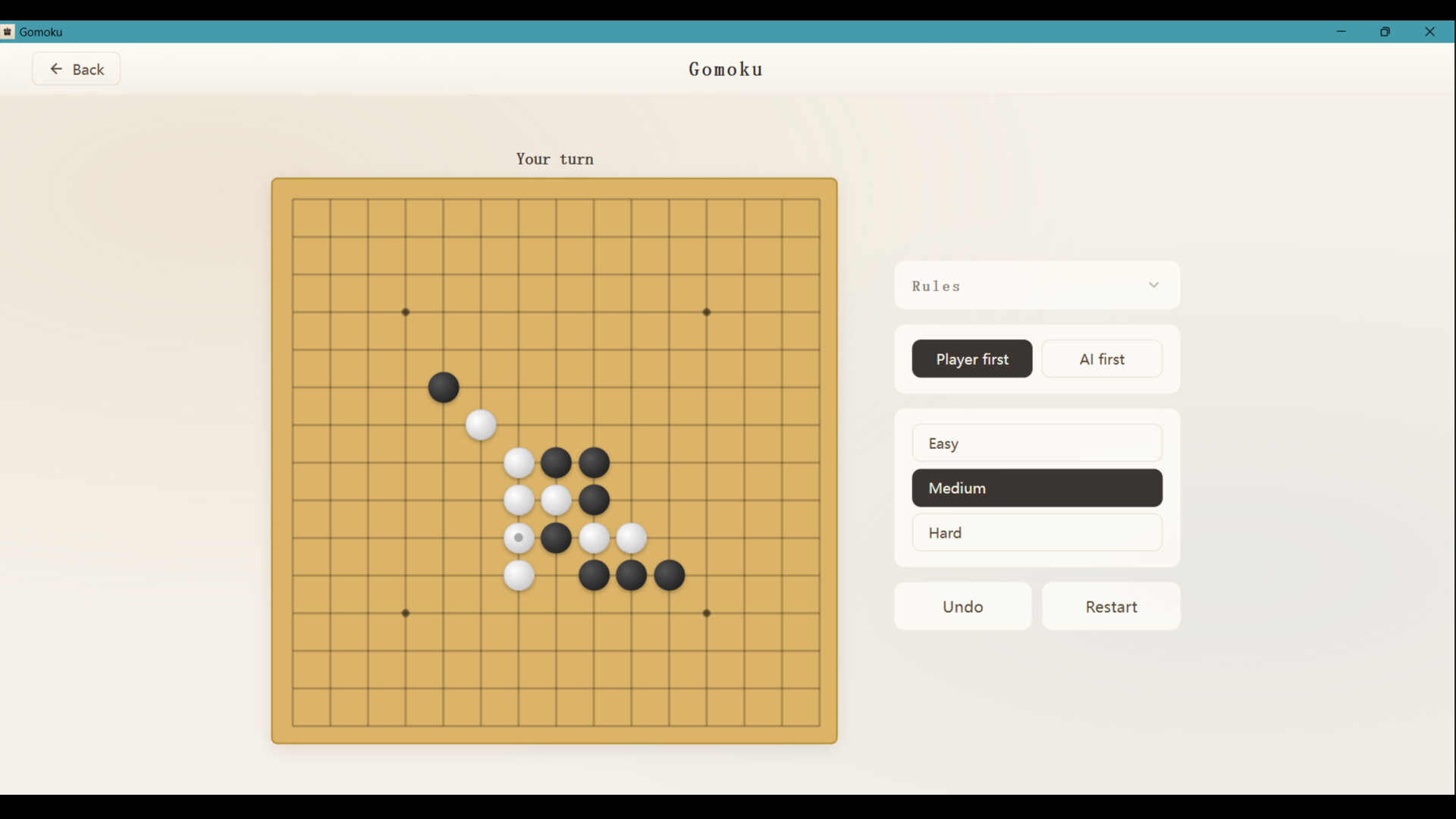Choose Medium difficulty
Screen dimensions: 1456x819
point(1037,488)
